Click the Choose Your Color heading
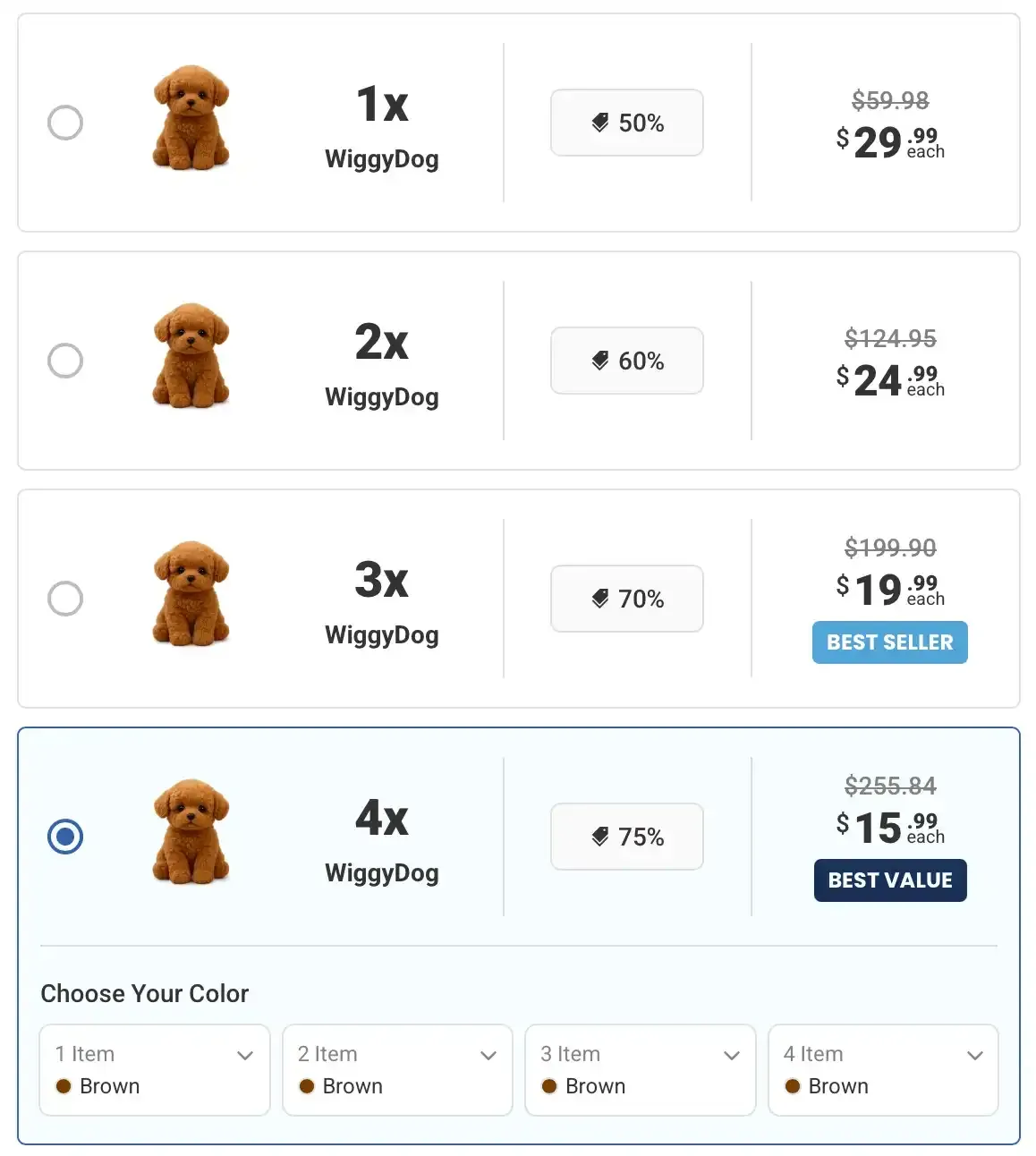The height and width of the screenshot is (1156, 1036). tap(144, 993)
